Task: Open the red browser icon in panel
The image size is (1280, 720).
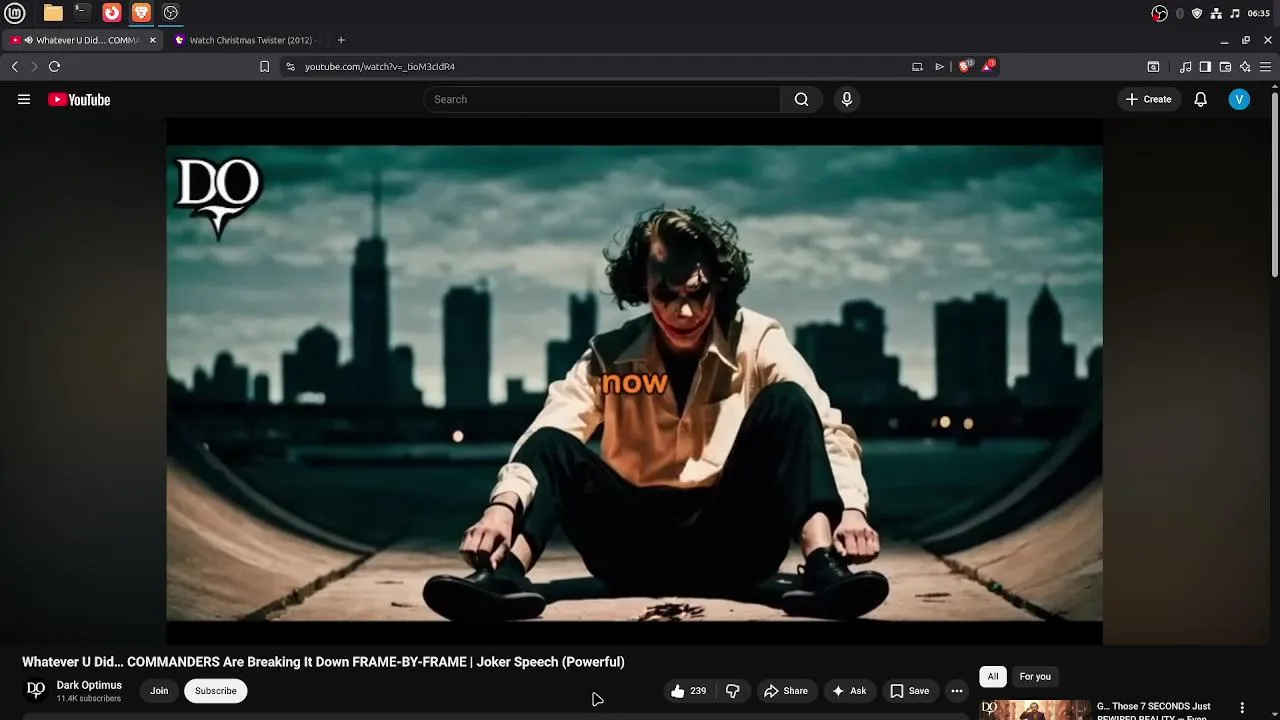Action: tap(112, 13)
